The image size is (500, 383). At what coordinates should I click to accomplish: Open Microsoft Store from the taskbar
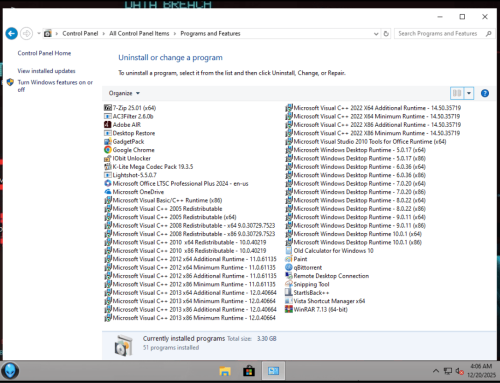249,371
